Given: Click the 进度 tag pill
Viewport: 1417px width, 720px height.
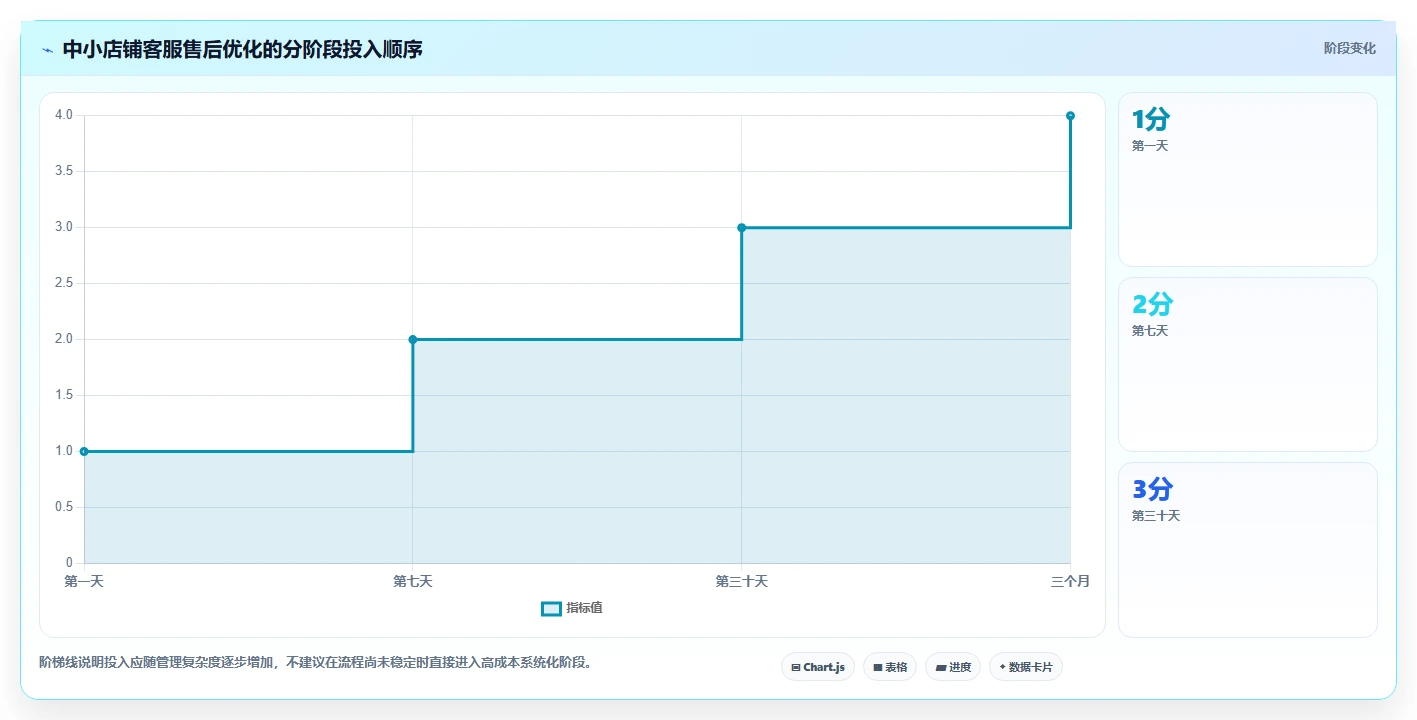Looking at the screenshot, I should click(x=953, y=667).
